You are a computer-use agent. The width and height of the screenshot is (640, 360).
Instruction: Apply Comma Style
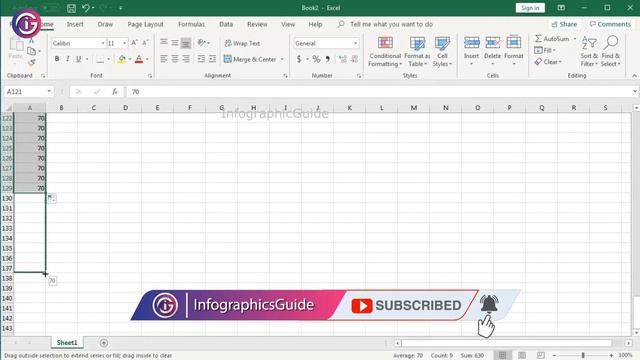(x=327, y=59)
